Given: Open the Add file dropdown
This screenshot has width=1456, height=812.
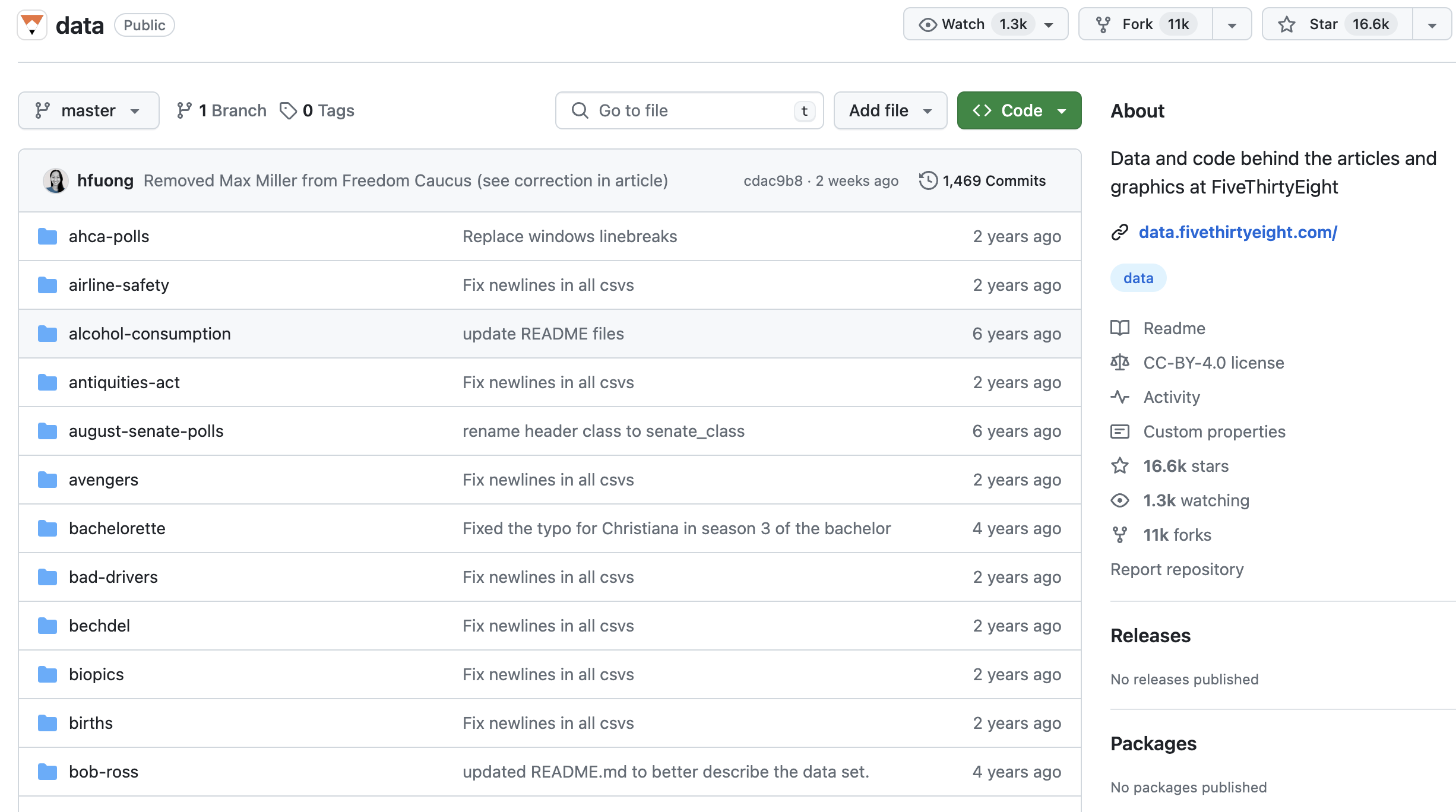Looking at the screenshot, I should 890,110.
